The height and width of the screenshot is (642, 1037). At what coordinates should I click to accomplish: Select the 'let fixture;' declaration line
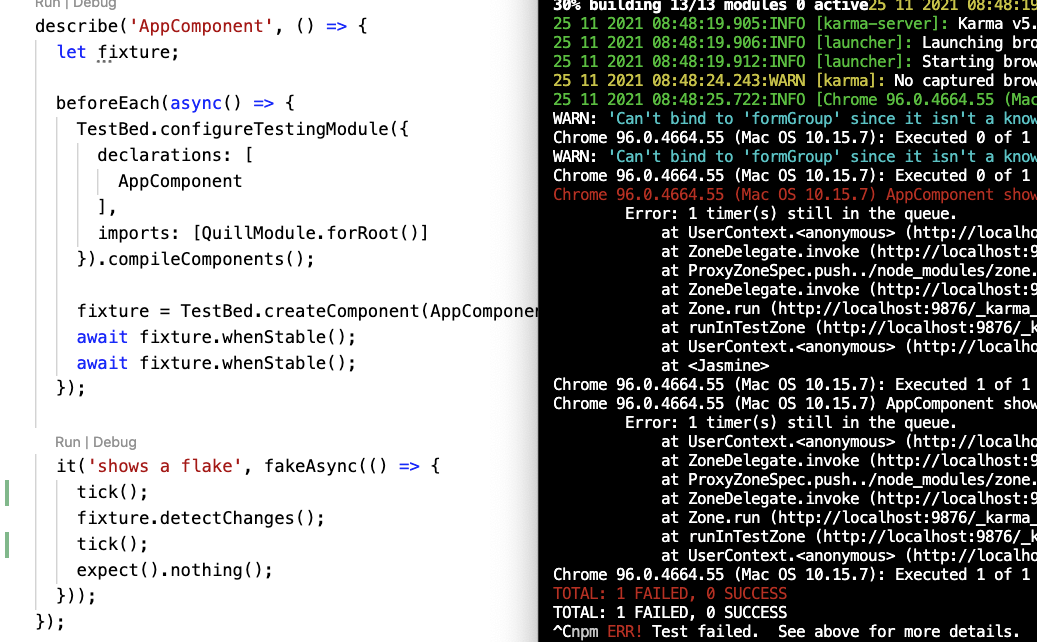pos(118,52)
